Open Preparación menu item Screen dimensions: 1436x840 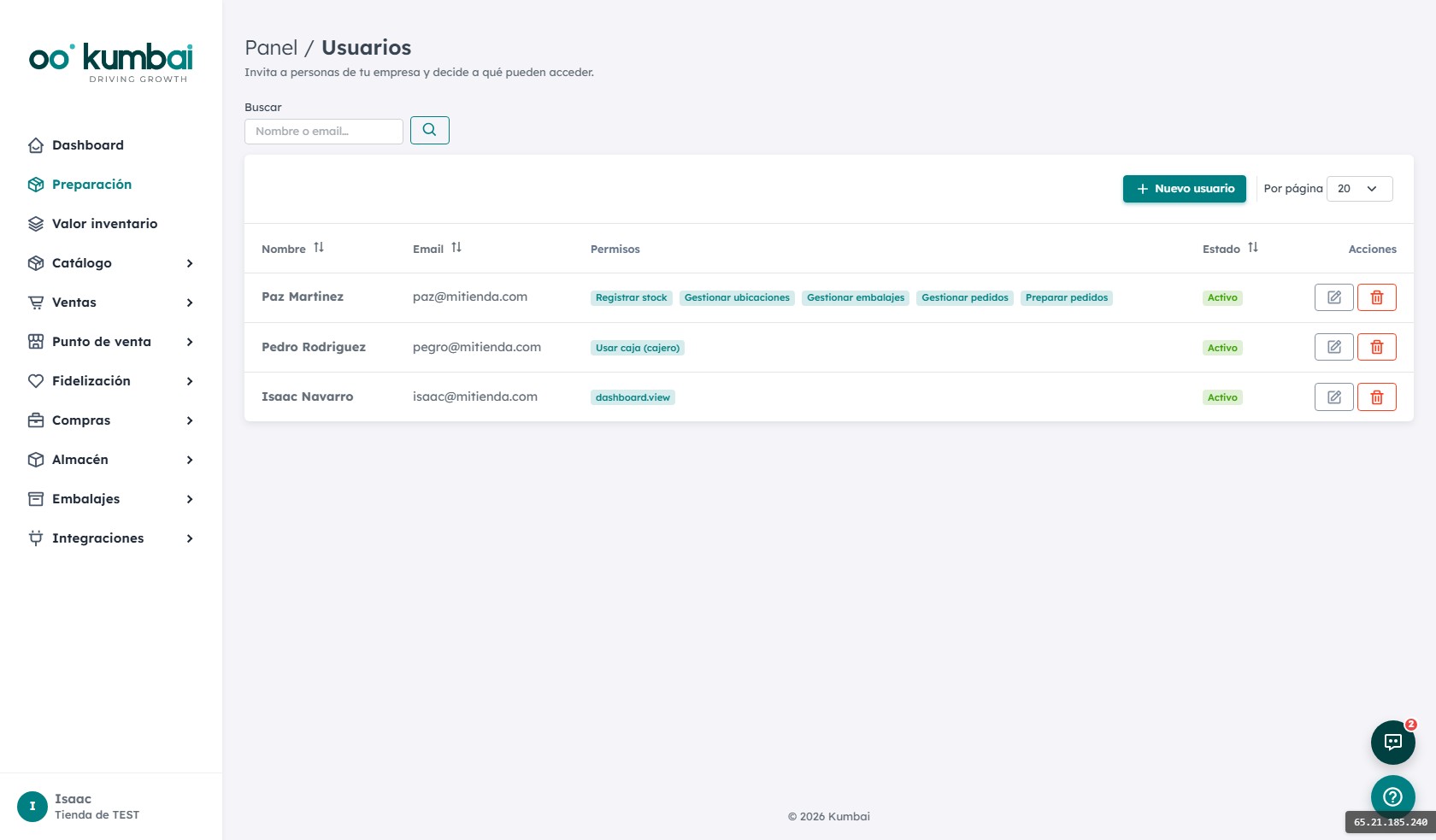click(x=92, y=185)
